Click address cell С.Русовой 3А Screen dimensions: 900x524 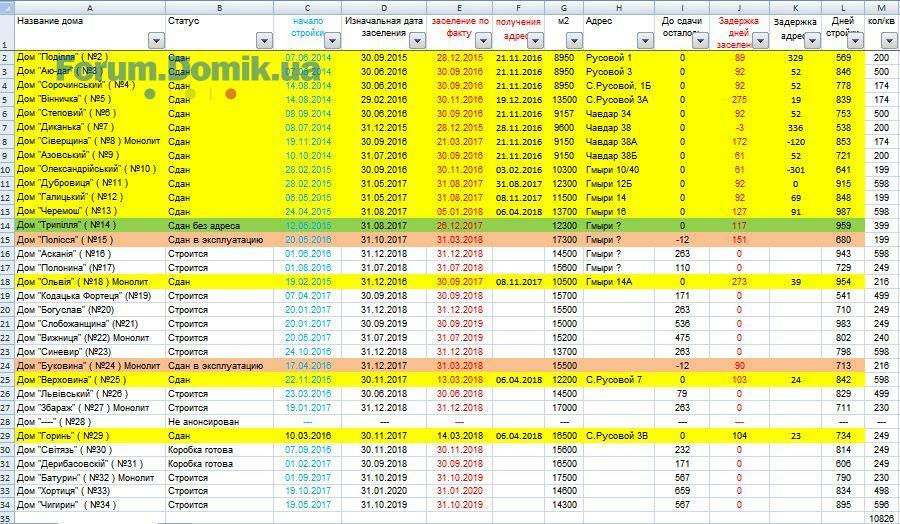(619, 99)
